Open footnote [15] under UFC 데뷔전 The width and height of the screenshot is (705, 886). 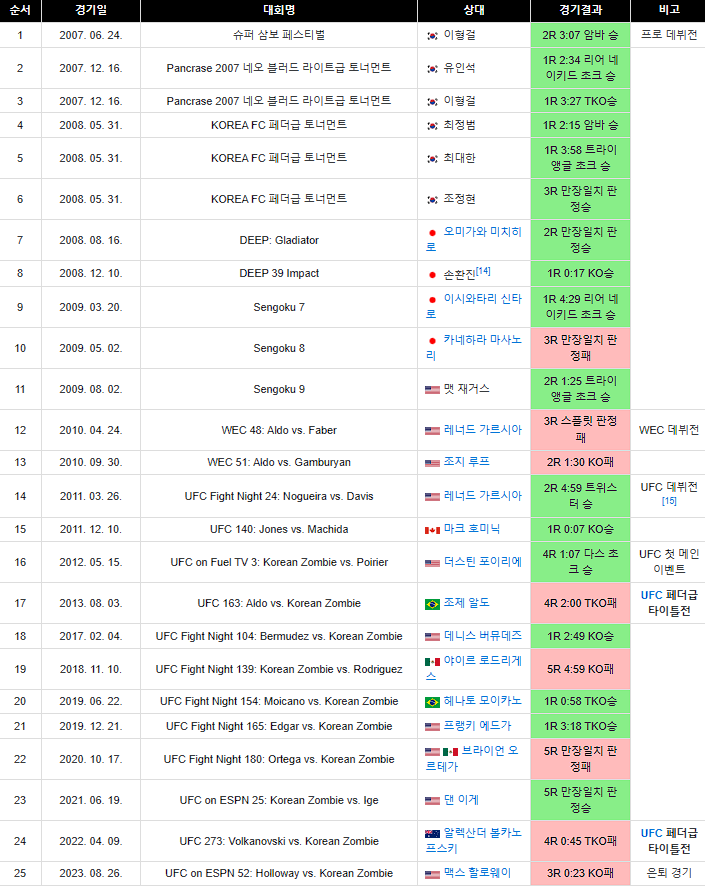coord(669,501)
